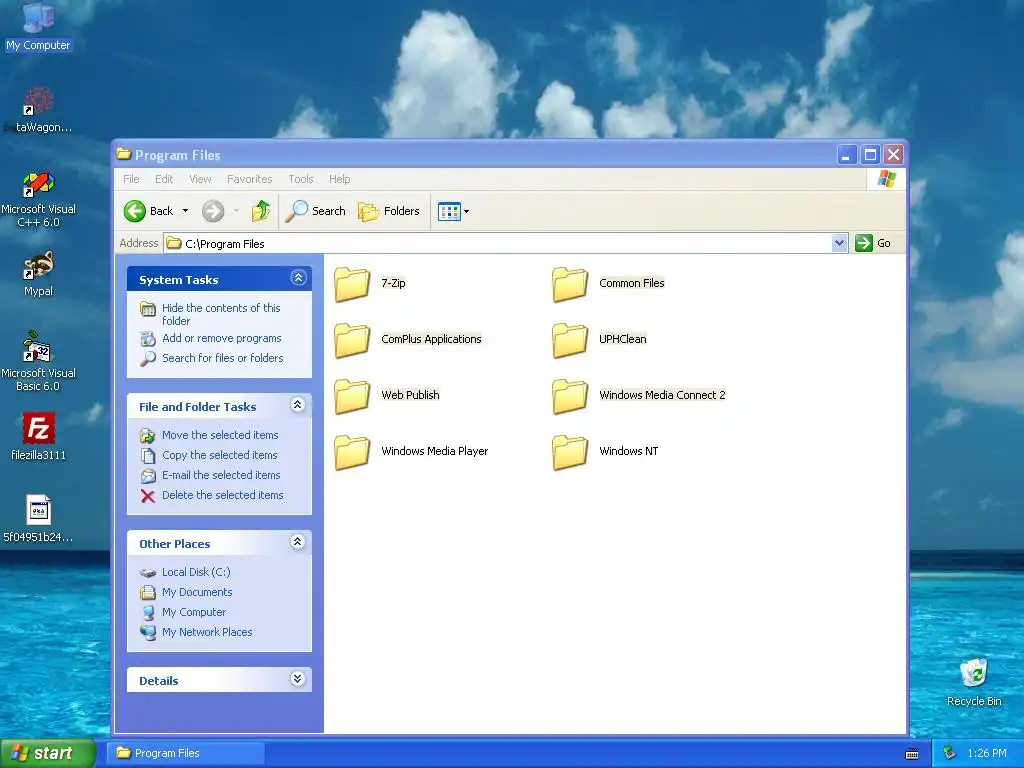
Task: Click Move the selected items
Action: pos(220,435)
